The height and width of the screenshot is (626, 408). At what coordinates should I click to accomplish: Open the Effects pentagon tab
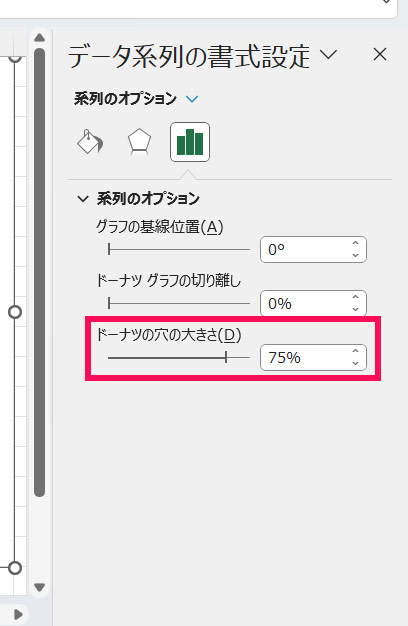pyautogui.click(x=139, y=142)
